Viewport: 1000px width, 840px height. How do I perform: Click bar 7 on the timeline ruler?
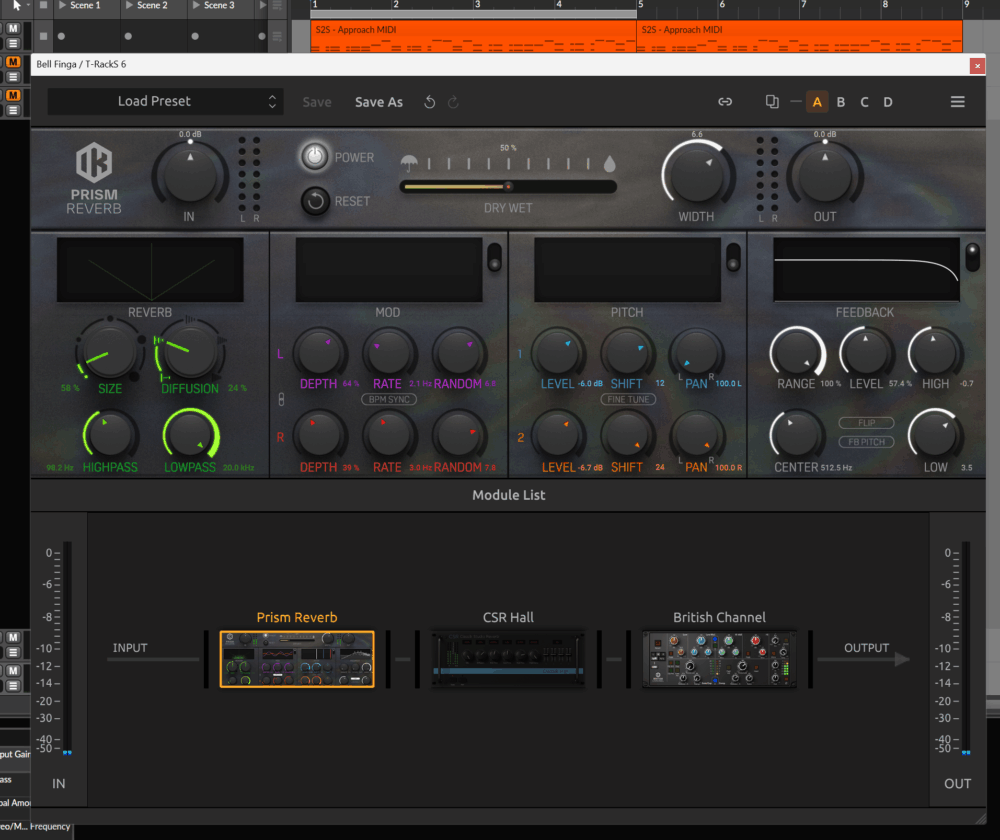click(804, 5)
